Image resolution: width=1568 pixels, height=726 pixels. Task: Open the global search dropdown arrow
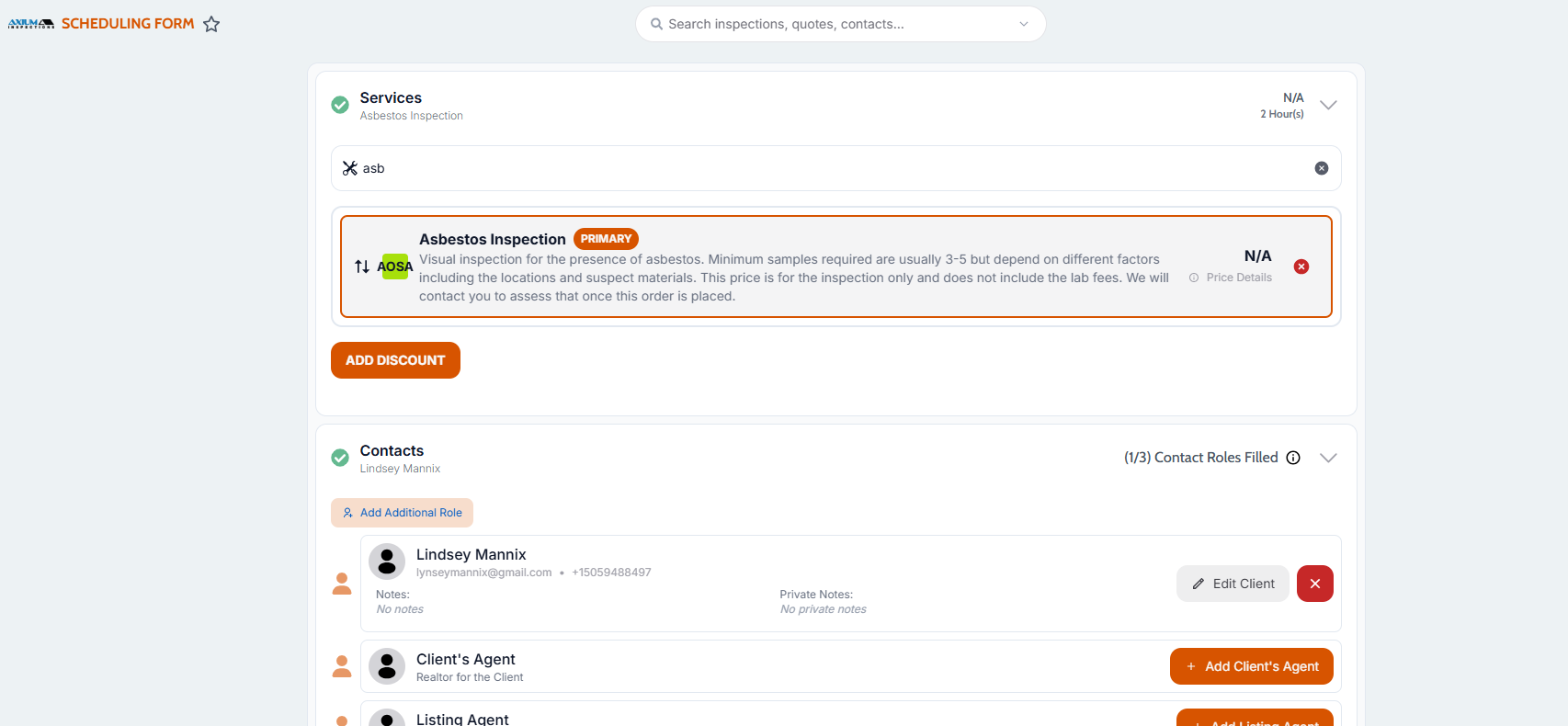(x=1024, y=24)
